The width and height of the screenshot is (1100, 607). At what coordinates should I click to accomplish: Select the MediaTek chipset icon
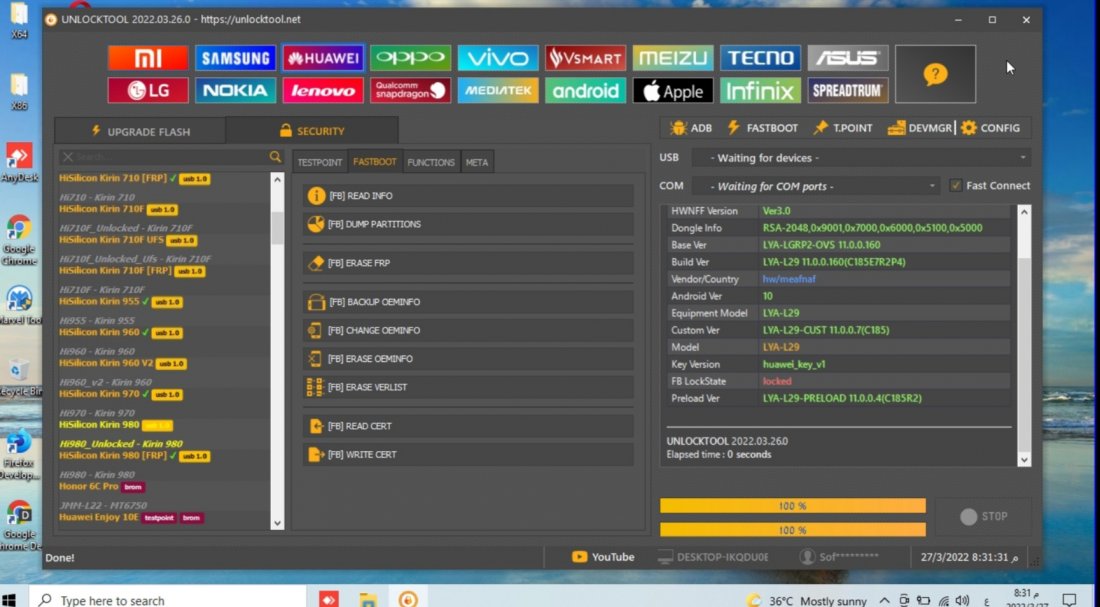coord(497,91)
